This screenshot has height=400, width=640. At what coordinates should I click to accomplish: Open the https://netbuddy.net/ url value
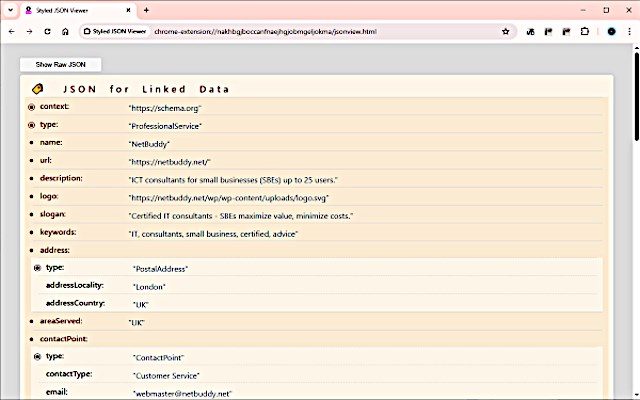[x=169, y=162]
